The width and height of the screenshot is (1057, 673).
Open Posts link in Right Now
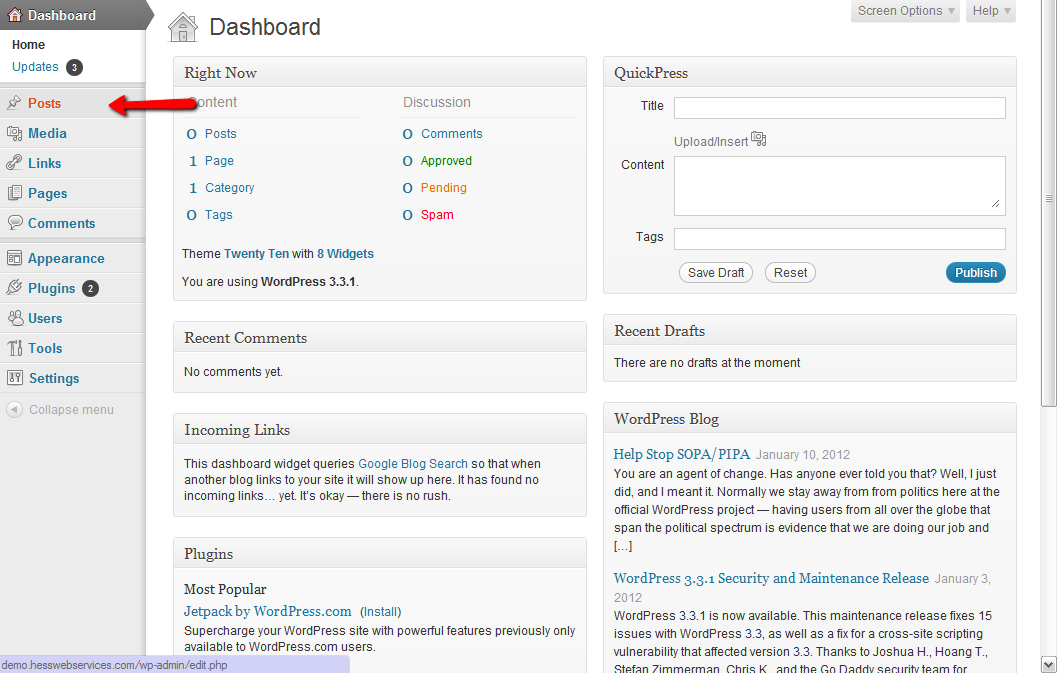(x=220, y=134)
